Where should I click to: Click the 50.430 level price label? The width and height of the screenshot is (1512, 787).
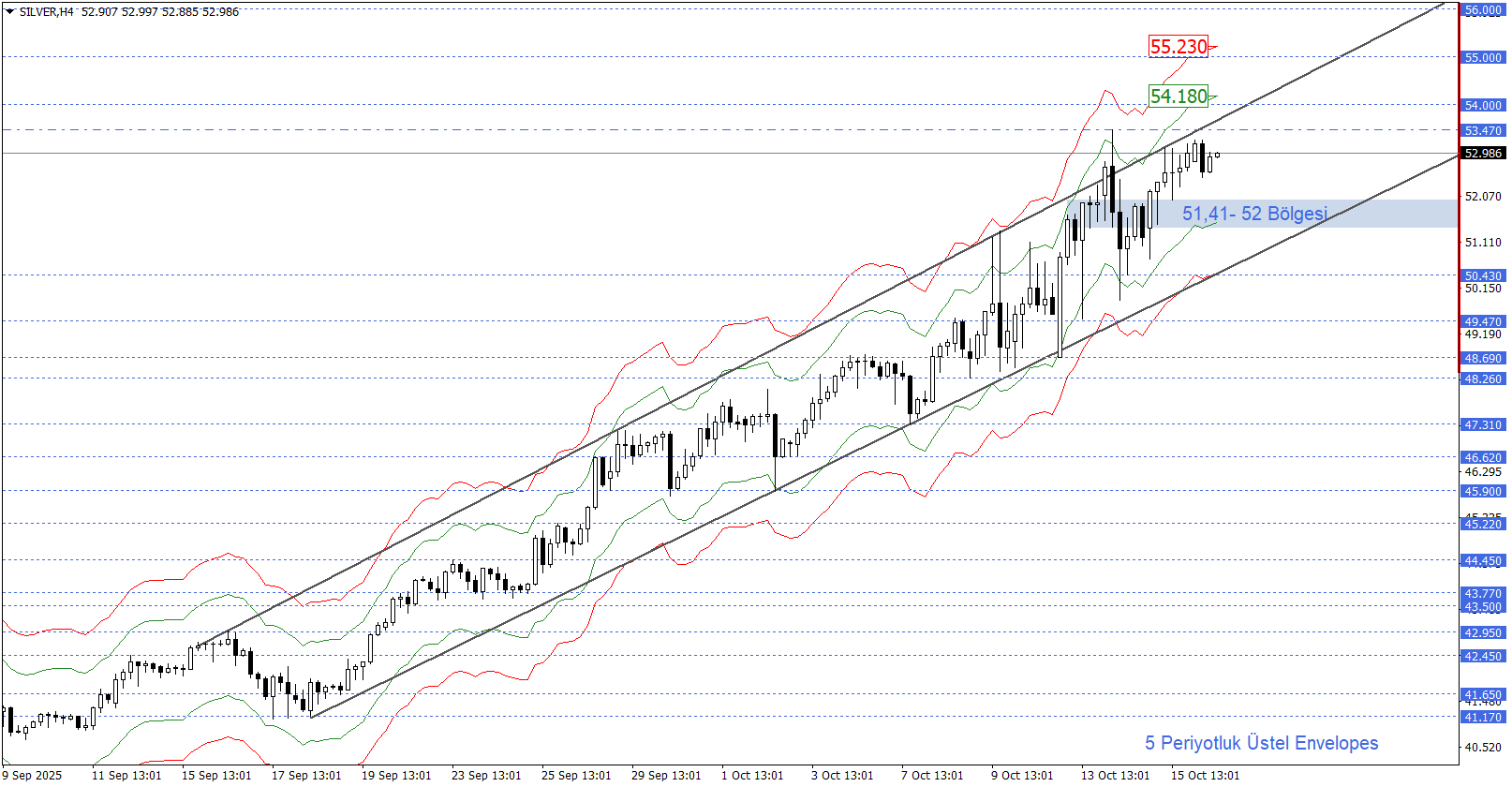pyautogui.click(x=1483, y=276)
